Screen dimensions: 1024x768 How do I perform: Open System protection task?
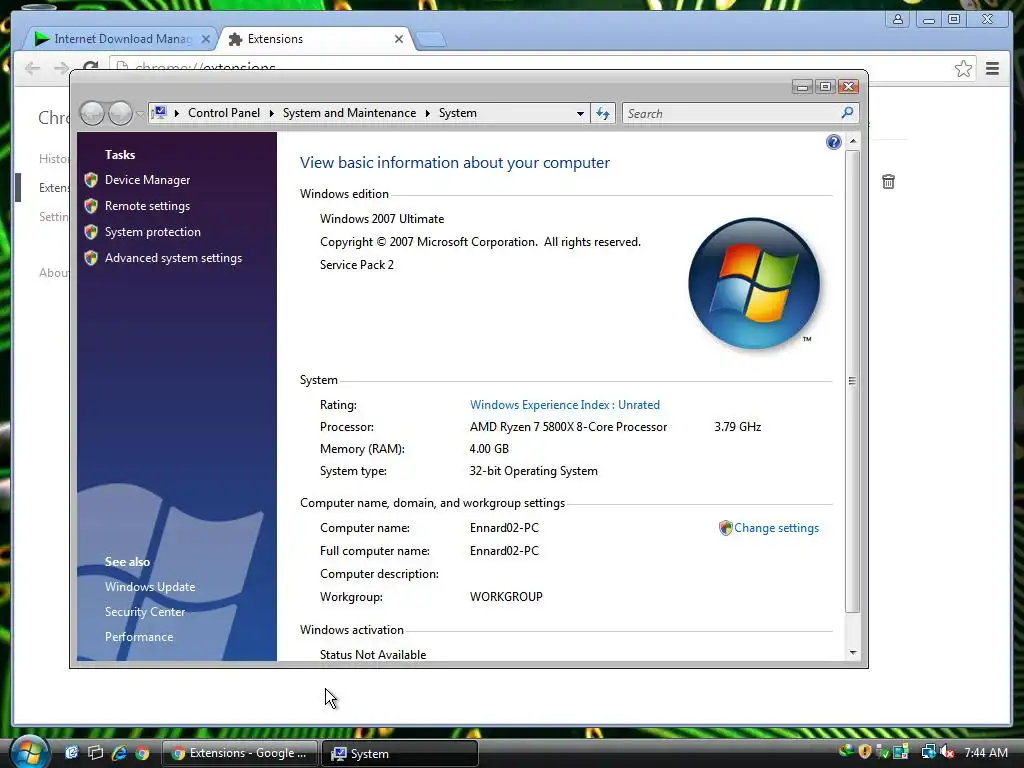point(152,232)
